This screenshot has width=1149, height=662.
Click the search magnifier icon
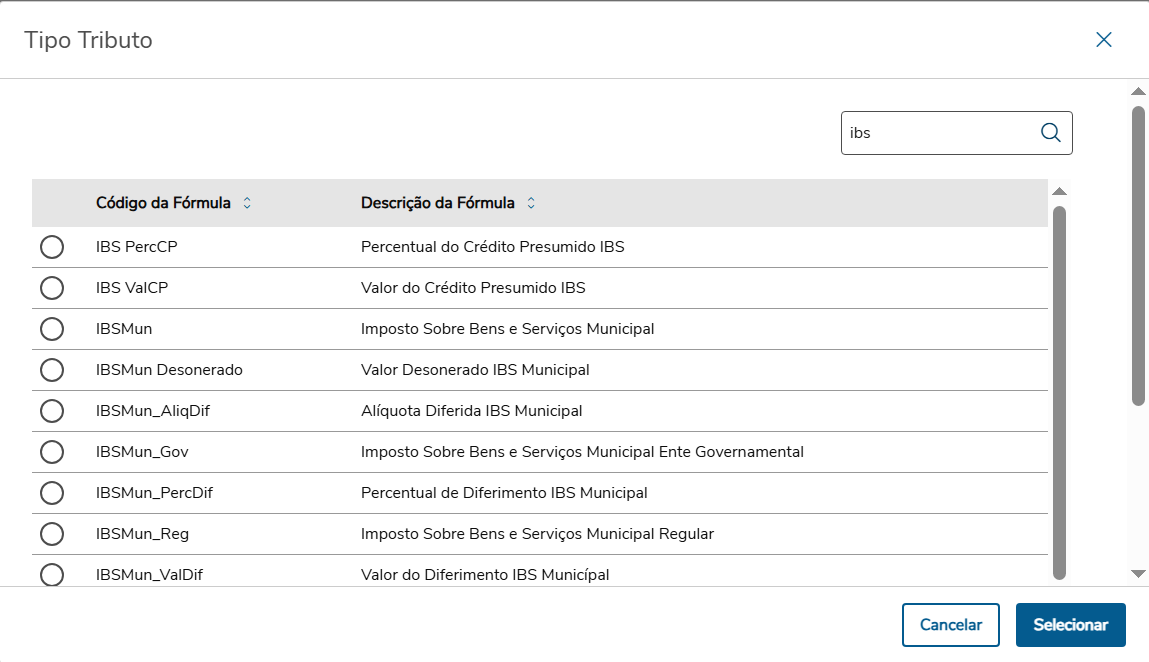tap(1050, 133)
